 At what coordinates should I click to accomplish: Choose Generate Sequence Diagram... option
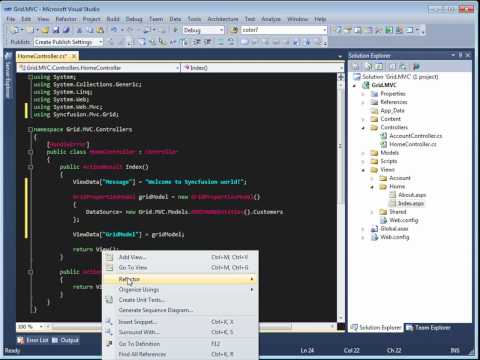(x=180, y=310)
